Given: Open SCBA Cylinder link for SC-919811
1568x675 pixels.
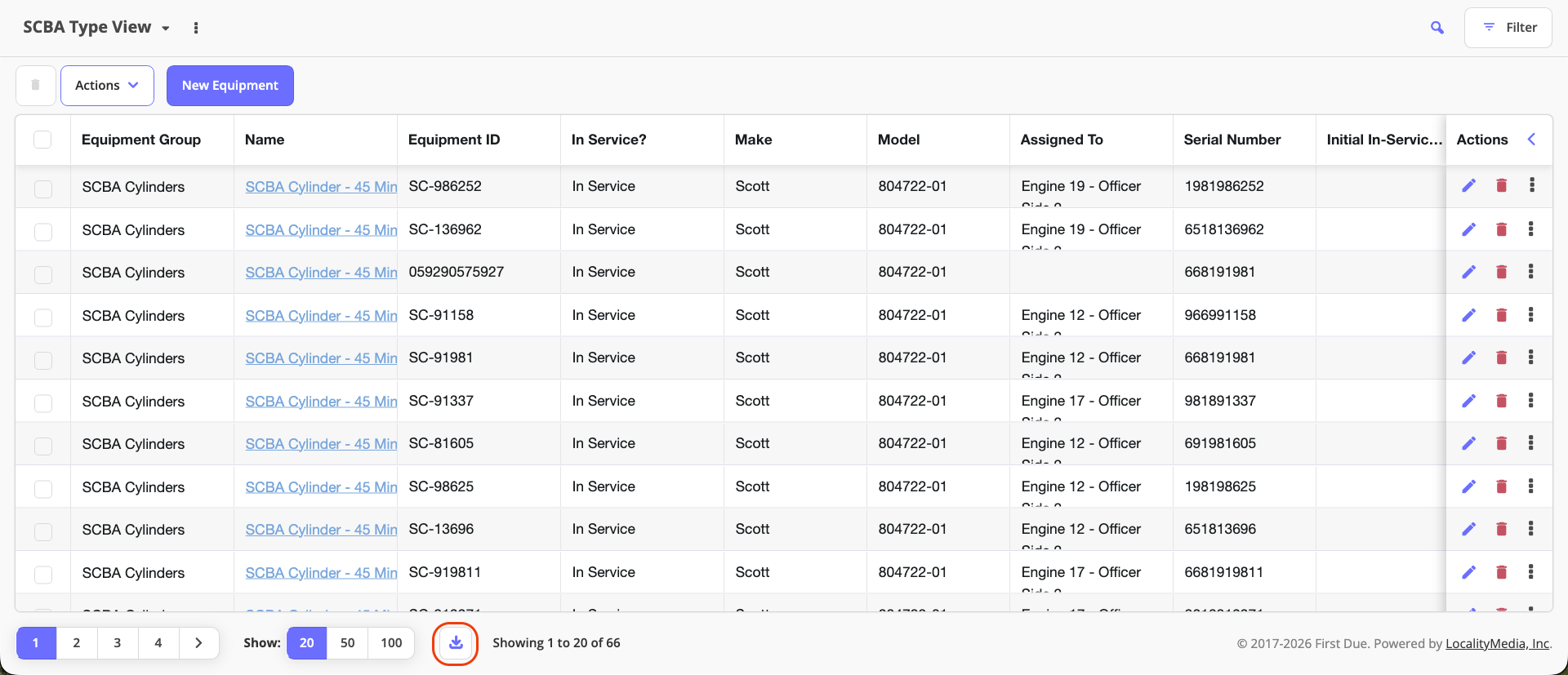Looking at the screenshot, I should click(x=321, y=573).
